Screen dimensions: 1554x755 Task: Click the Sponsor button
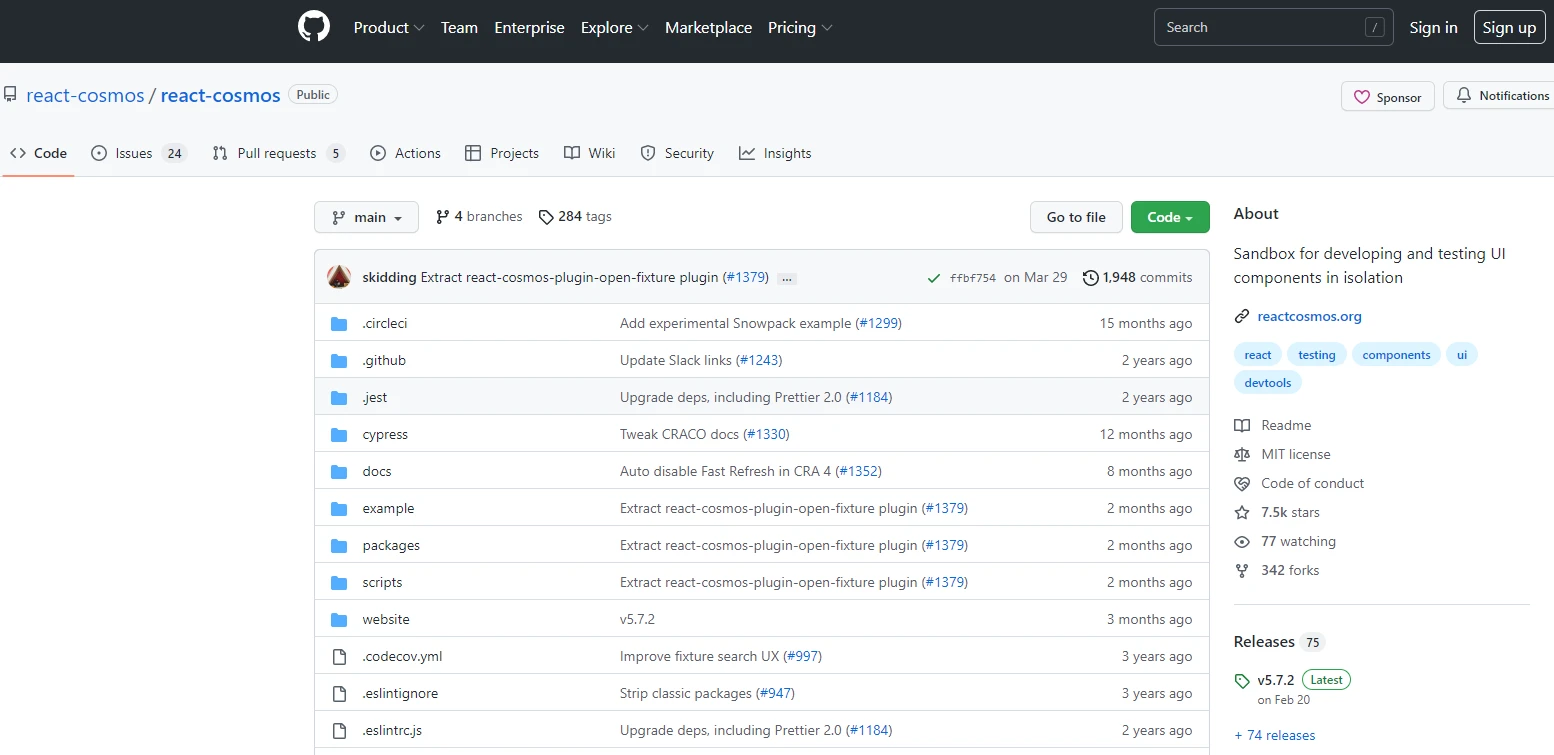[1388, 97]
